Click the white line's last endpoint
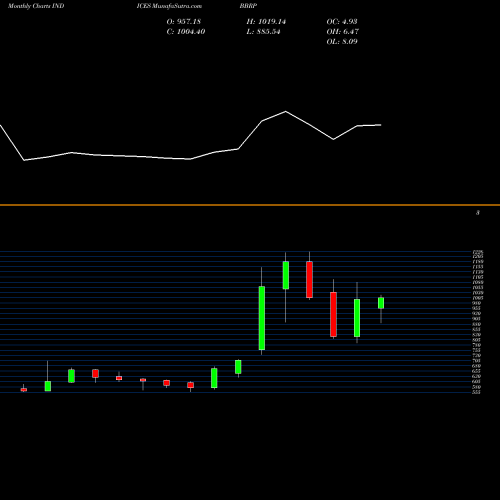The height and width of the screenshot is (500, 500). pyautogui.click(x=381, y=125)
